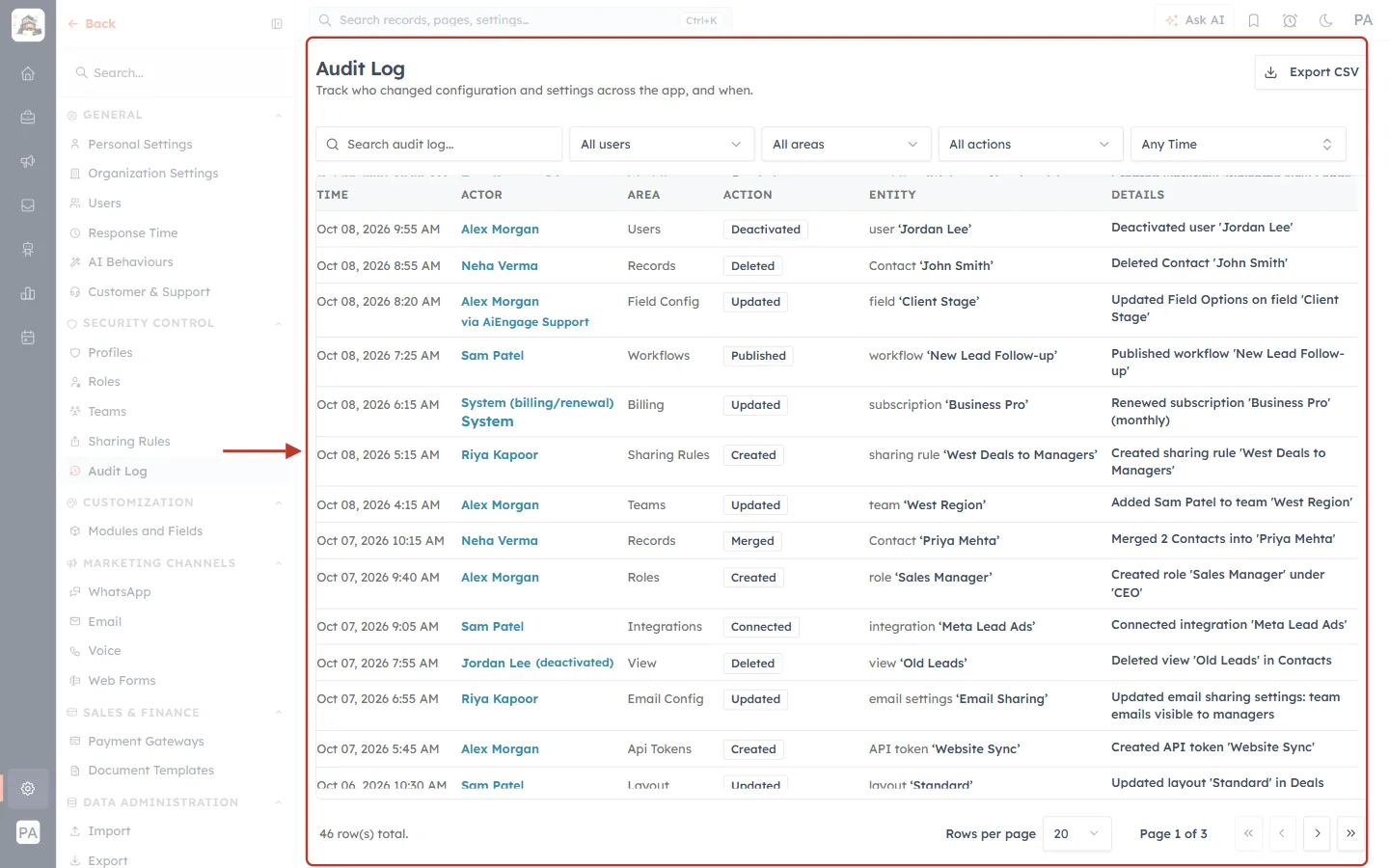Change rows per page from 20
The width and height of the screenshot is (1389, 868).
(1077, 833)
